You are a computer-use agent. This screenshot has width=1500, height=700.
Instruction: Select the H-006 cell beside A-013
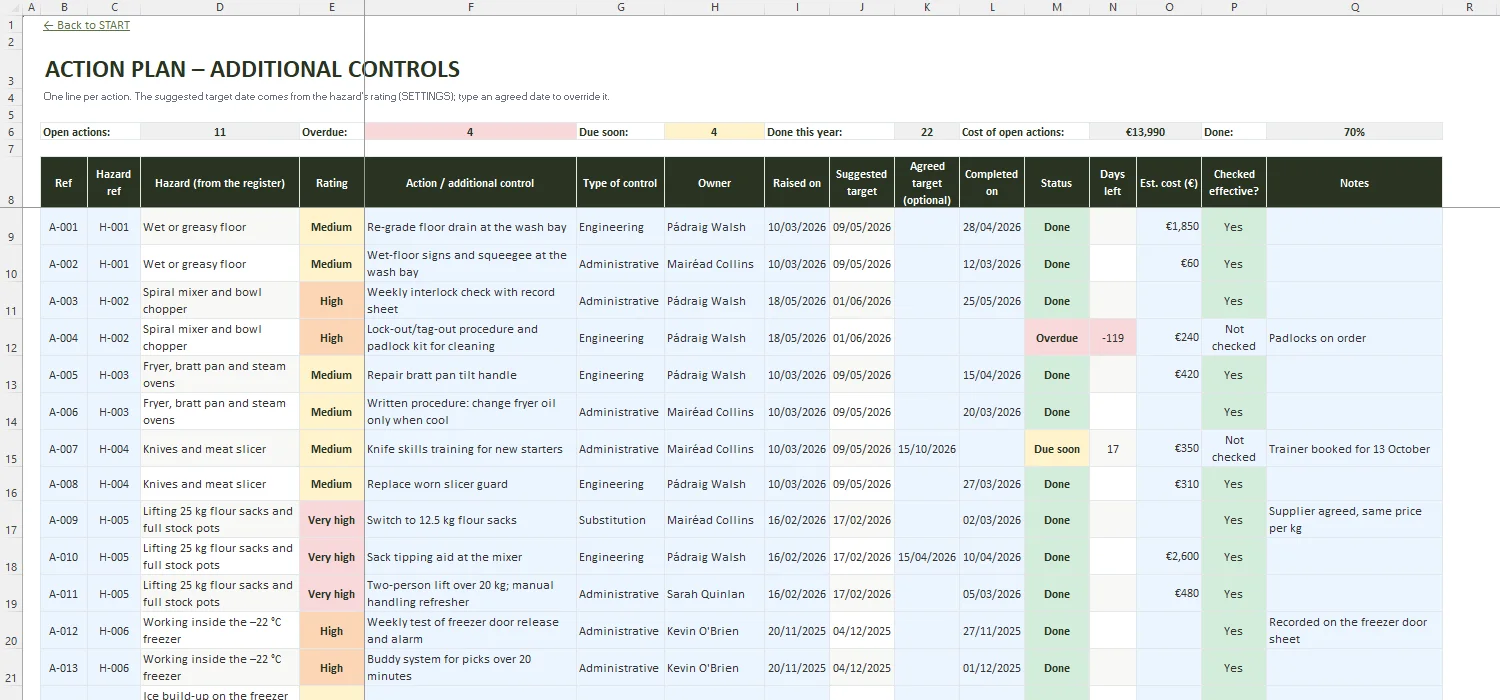(114, 668)
